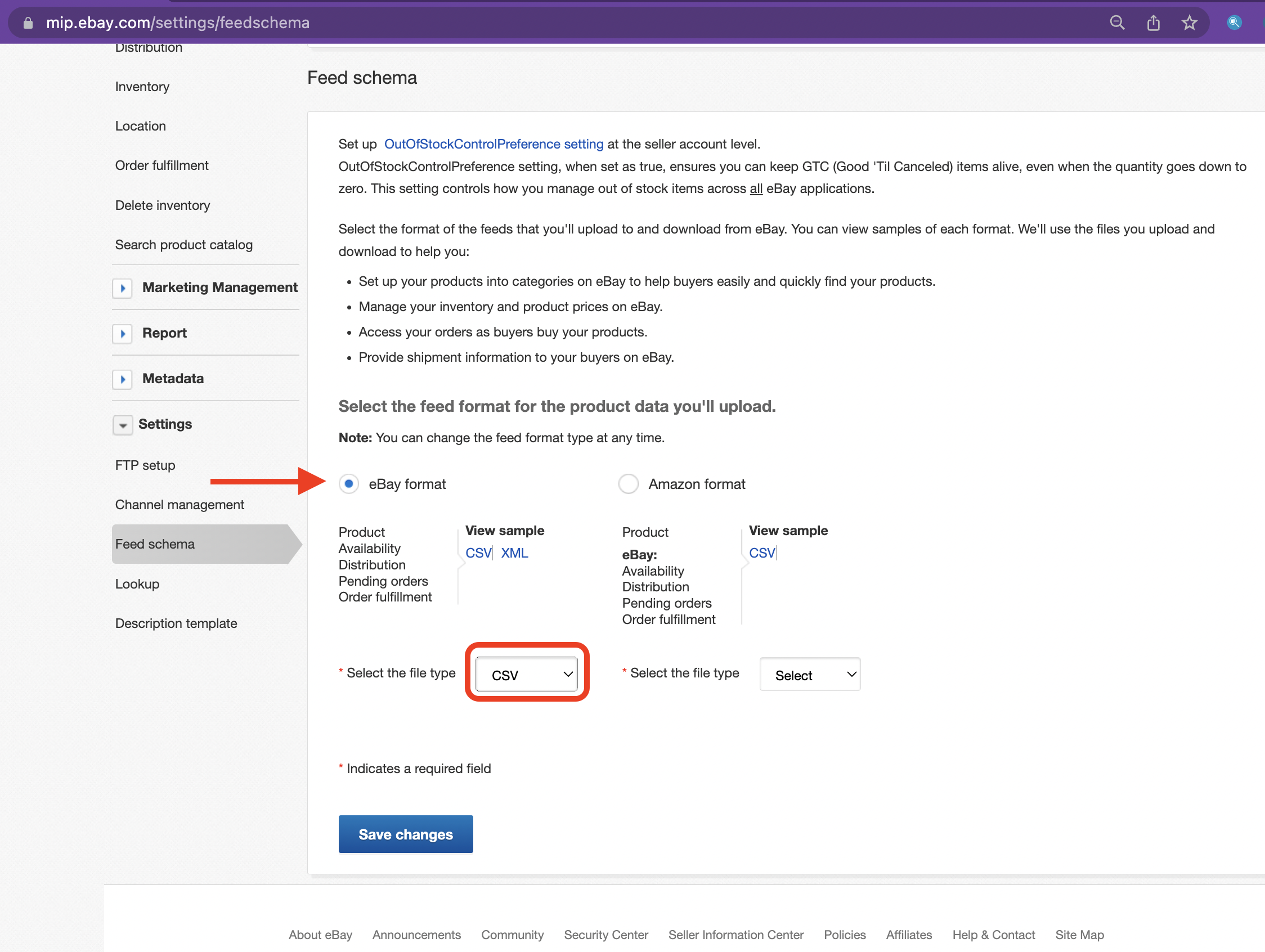Click the Feed schema page heading
The width and height of the screenshot is (1265, 952).
(362, 78)
